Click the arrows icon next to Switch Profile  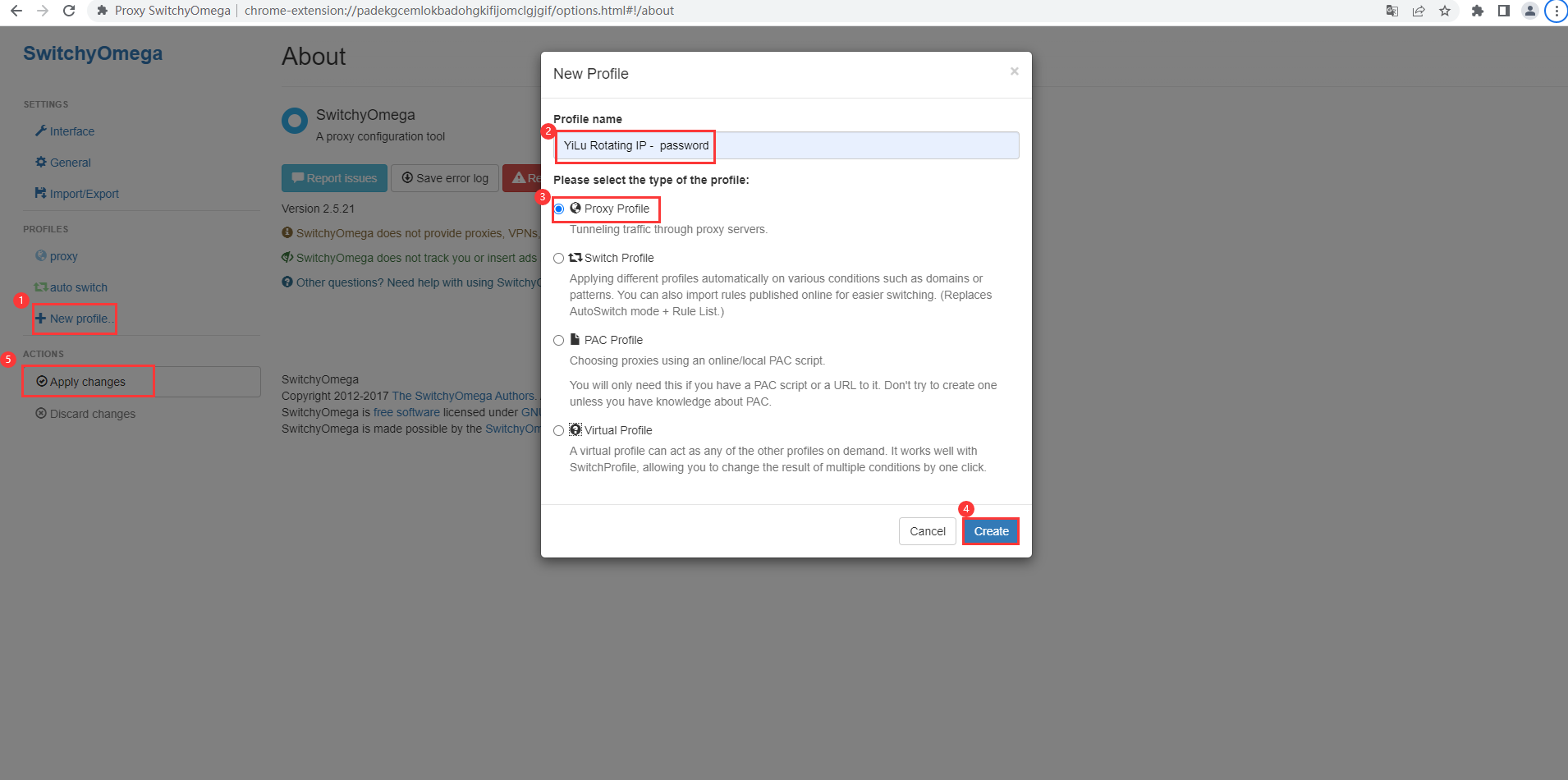pos(575,258)
